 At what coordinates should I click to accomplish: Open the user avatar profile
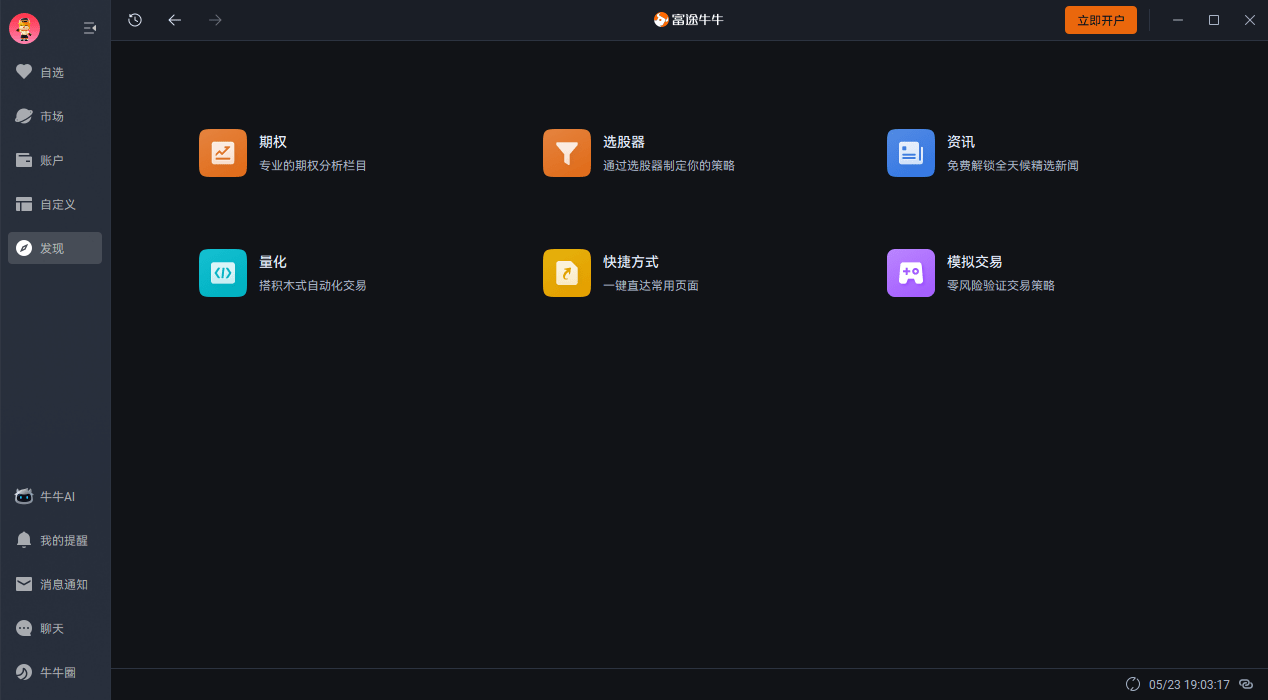24,28
